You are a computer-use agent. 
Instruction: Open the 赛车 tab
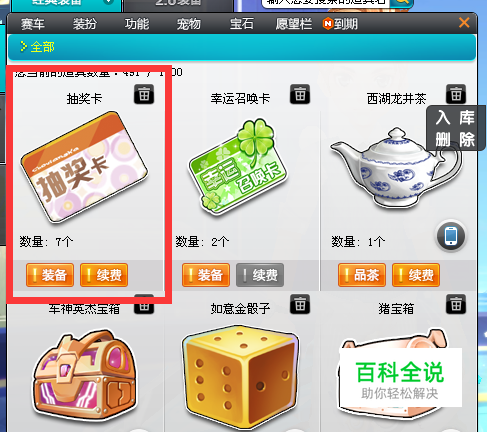pyautogui.click(x=32, y=24)
